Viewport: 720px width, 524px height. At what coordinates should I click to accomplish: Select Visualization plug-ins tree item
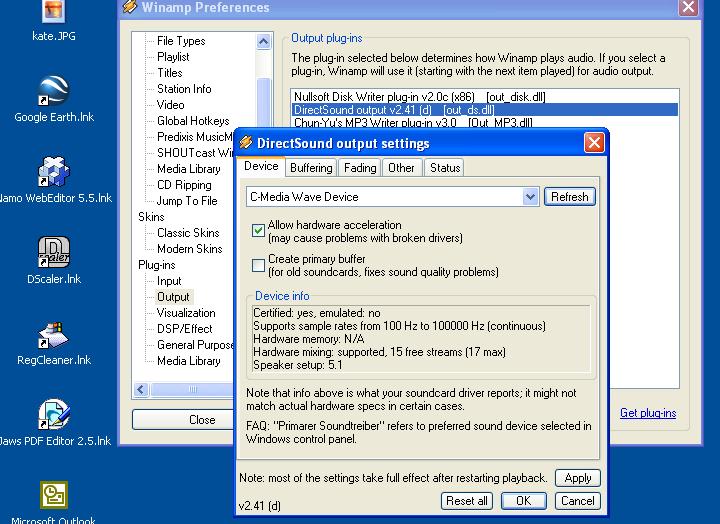[186, 313]
